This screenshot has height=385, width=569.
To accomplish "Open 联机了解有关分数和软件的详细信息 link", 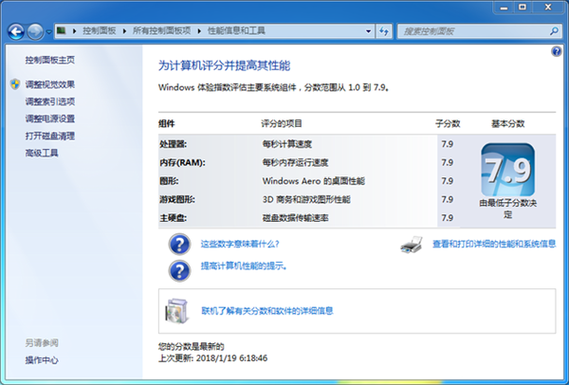I will click(267, 311).
